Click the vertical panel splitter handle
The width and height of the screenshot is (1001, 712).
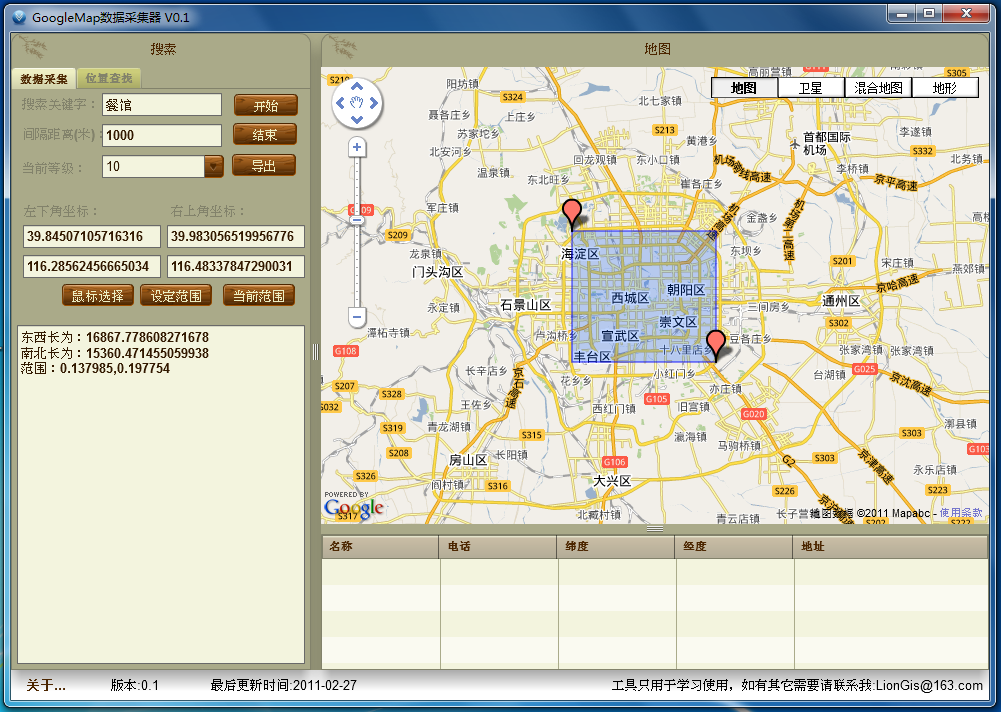coord(315,352)
